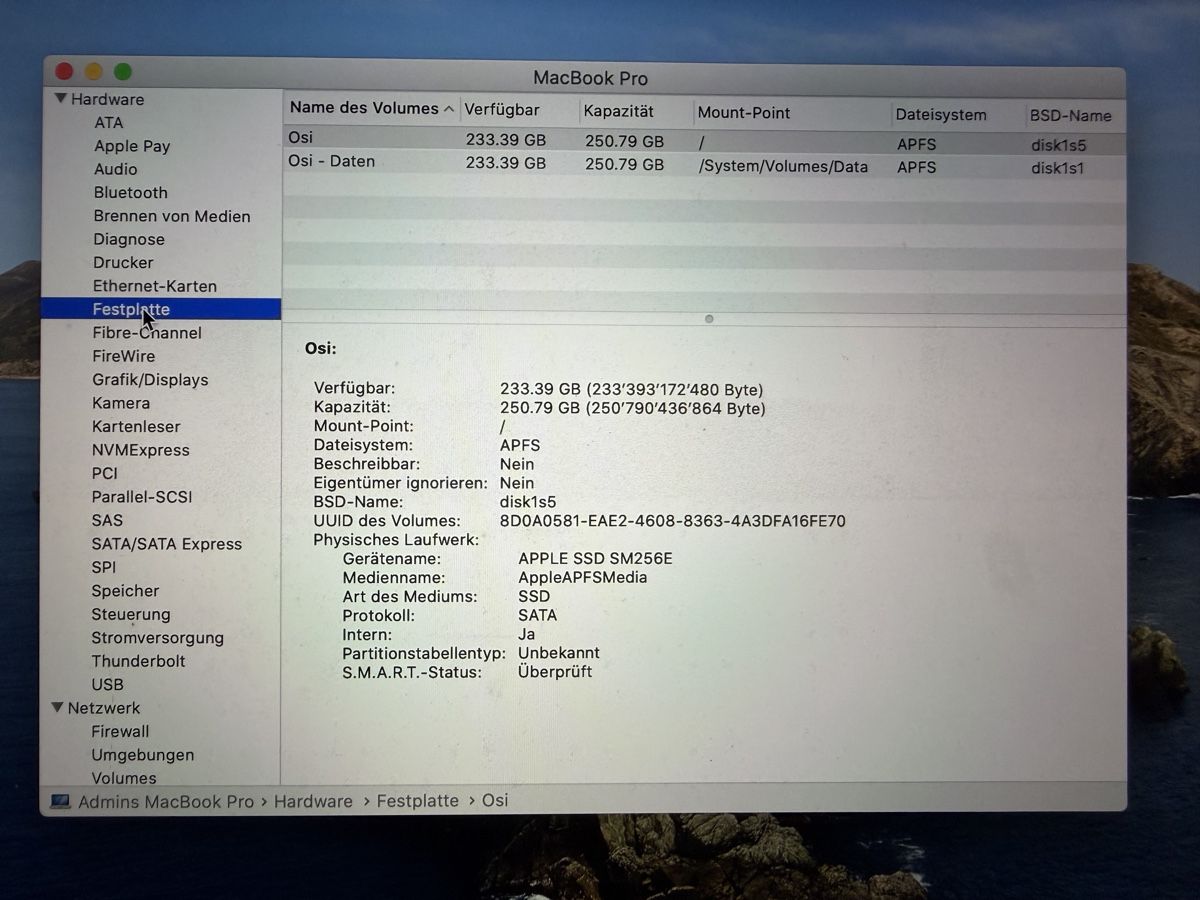Image resolution: width=1200 pixels, height=900 pixels.
Task: Sort by Name des Volumes column
Action: click(x=364, y=108)
